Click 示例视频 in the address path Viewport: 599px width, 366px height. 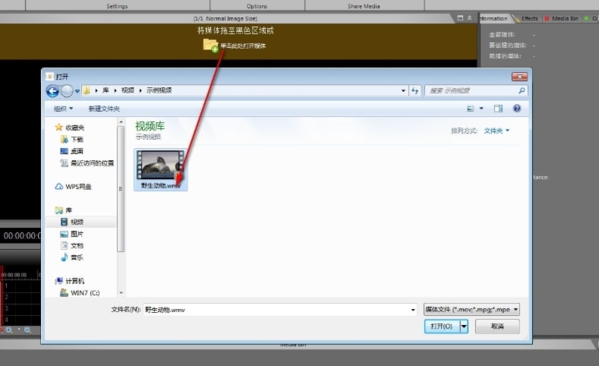(x=159, y=90)
